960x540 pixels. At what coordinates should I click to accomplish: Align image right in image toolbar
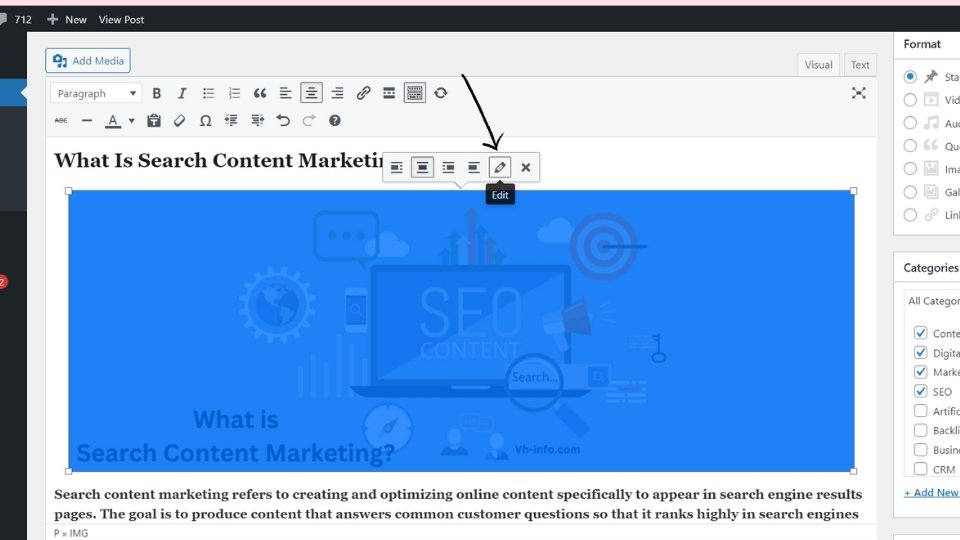click(448, 167)
